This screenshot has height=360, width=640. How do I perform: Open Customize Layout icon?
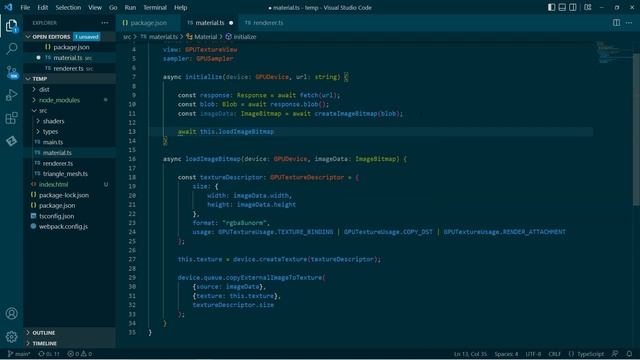coord(587,7)
